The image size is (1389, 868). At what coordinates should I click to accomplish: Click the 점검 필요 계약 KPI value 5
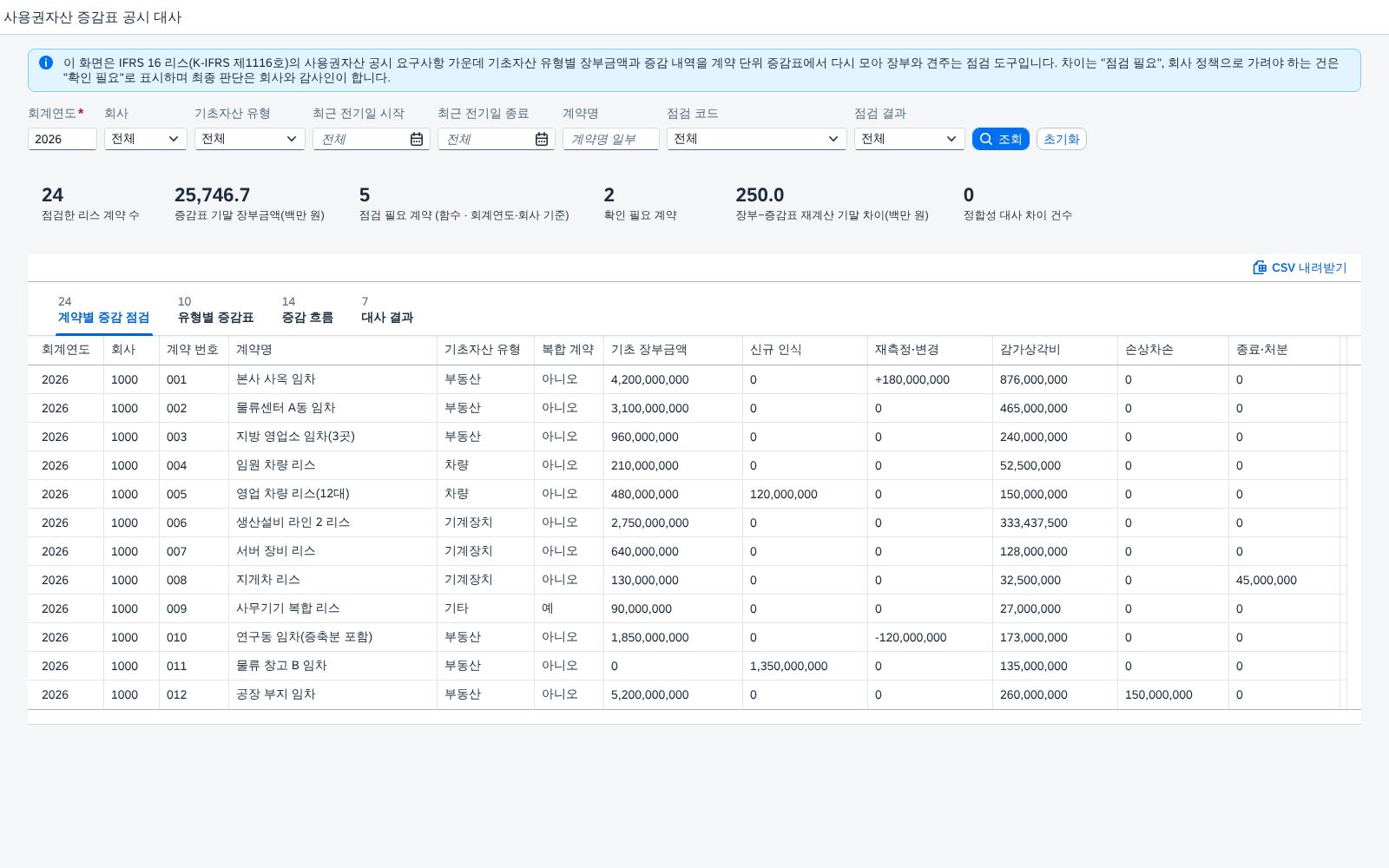[x=365, y=194]
